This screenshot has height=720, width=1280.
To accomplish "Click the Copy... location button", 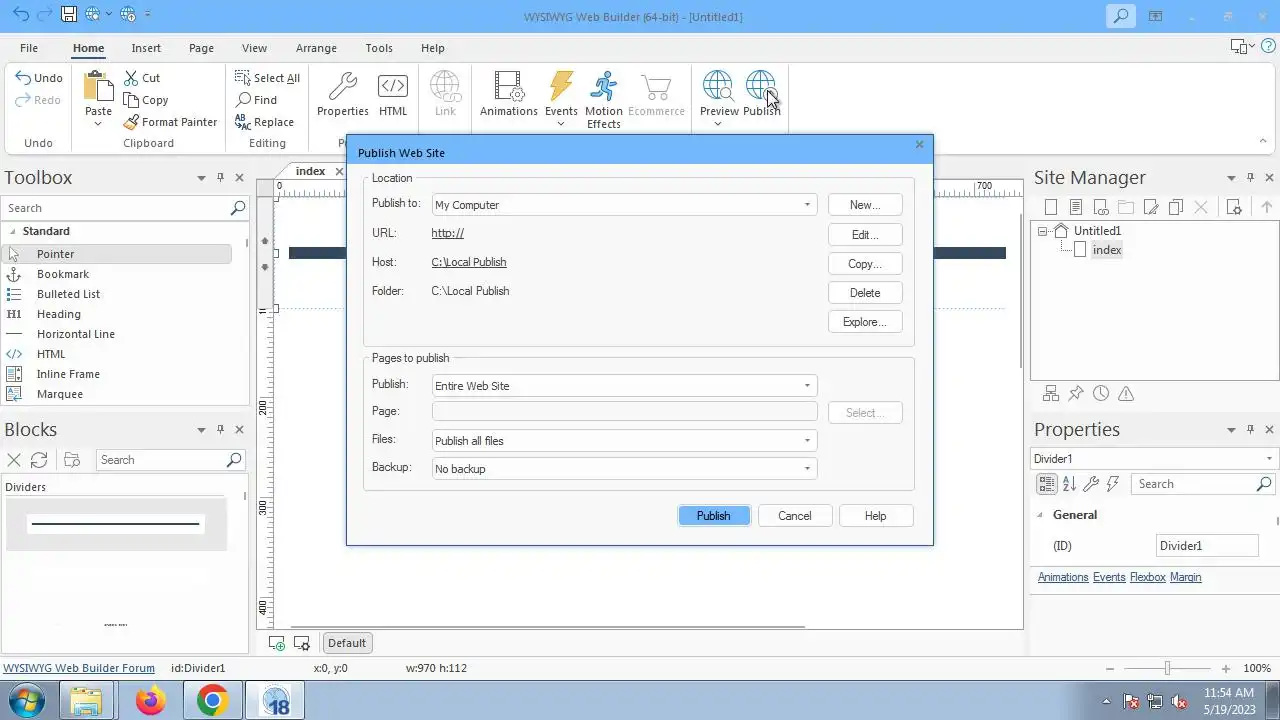I will click(865, 264).
